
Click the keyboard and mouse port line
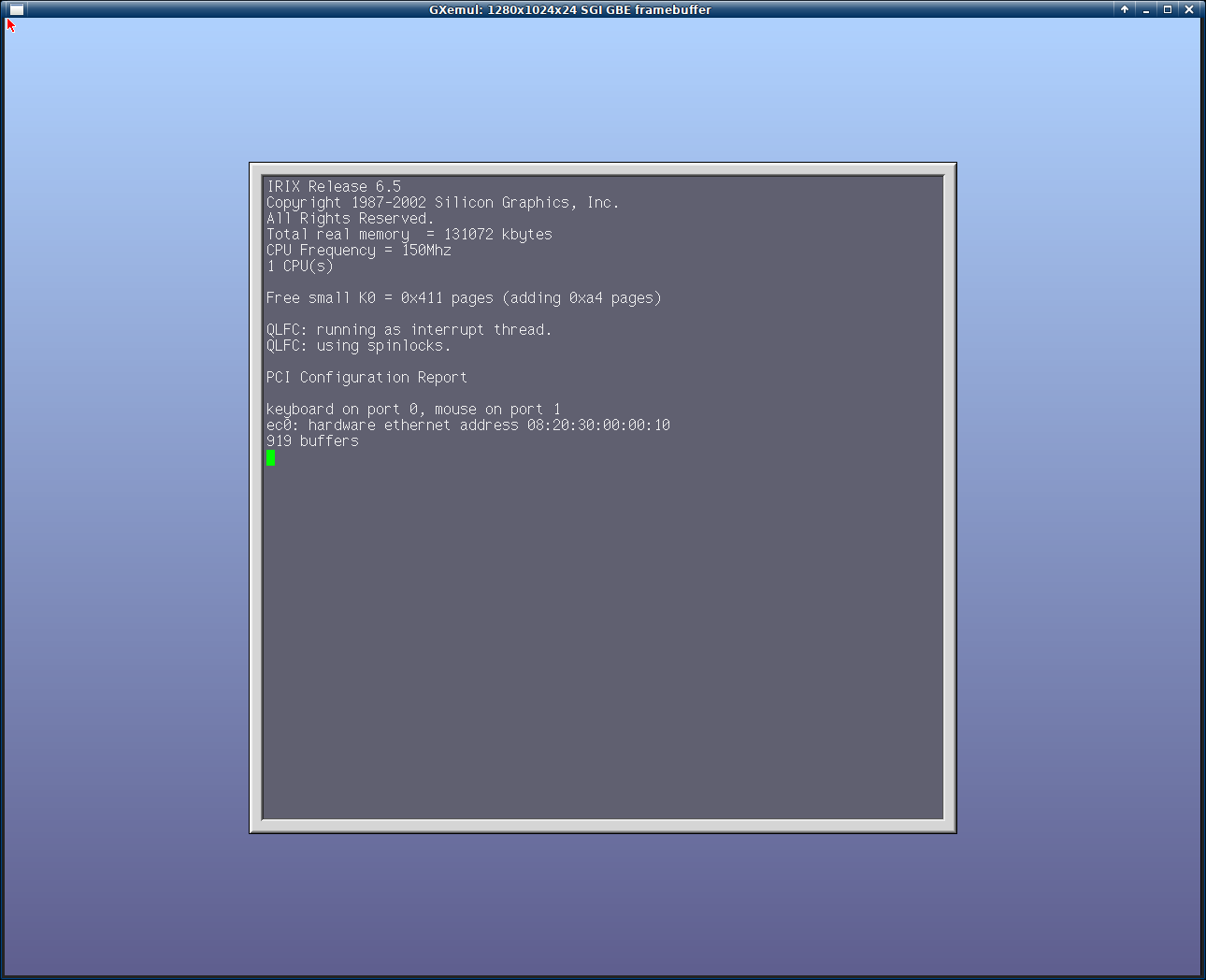[x=413, y=410]
